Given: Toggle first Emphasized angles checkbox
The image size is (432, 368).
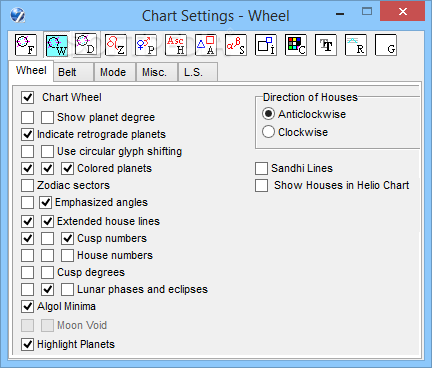Looking at the screenshot, I should pyautogui.click(x=27, y=202).
